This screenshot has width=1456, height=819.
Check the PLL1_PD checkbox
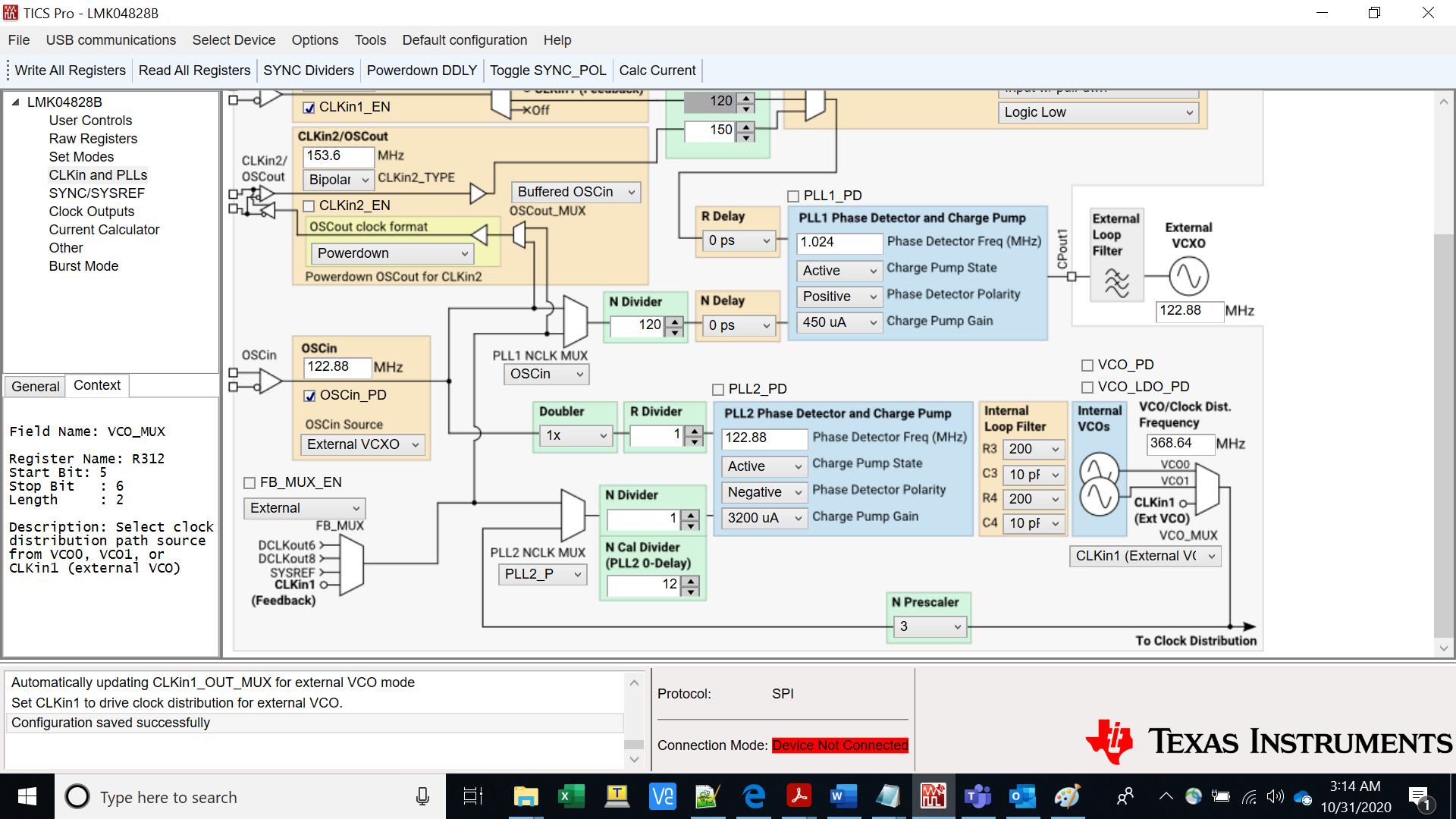pyautogui.click(x=793, y=196)
